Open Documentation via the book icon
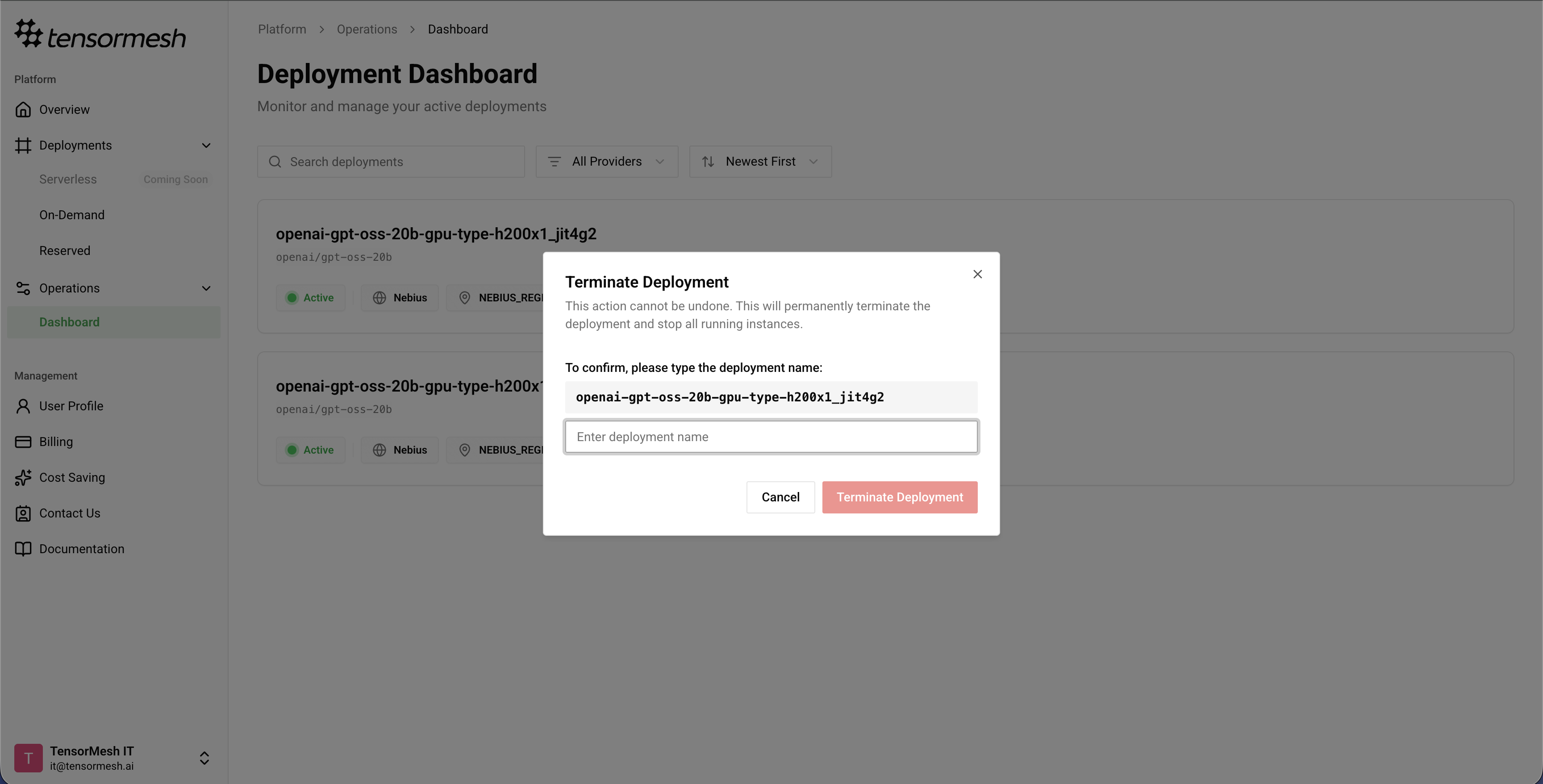Image resolution: width=1543 pixels, height=784 pixels. point(23,549)
